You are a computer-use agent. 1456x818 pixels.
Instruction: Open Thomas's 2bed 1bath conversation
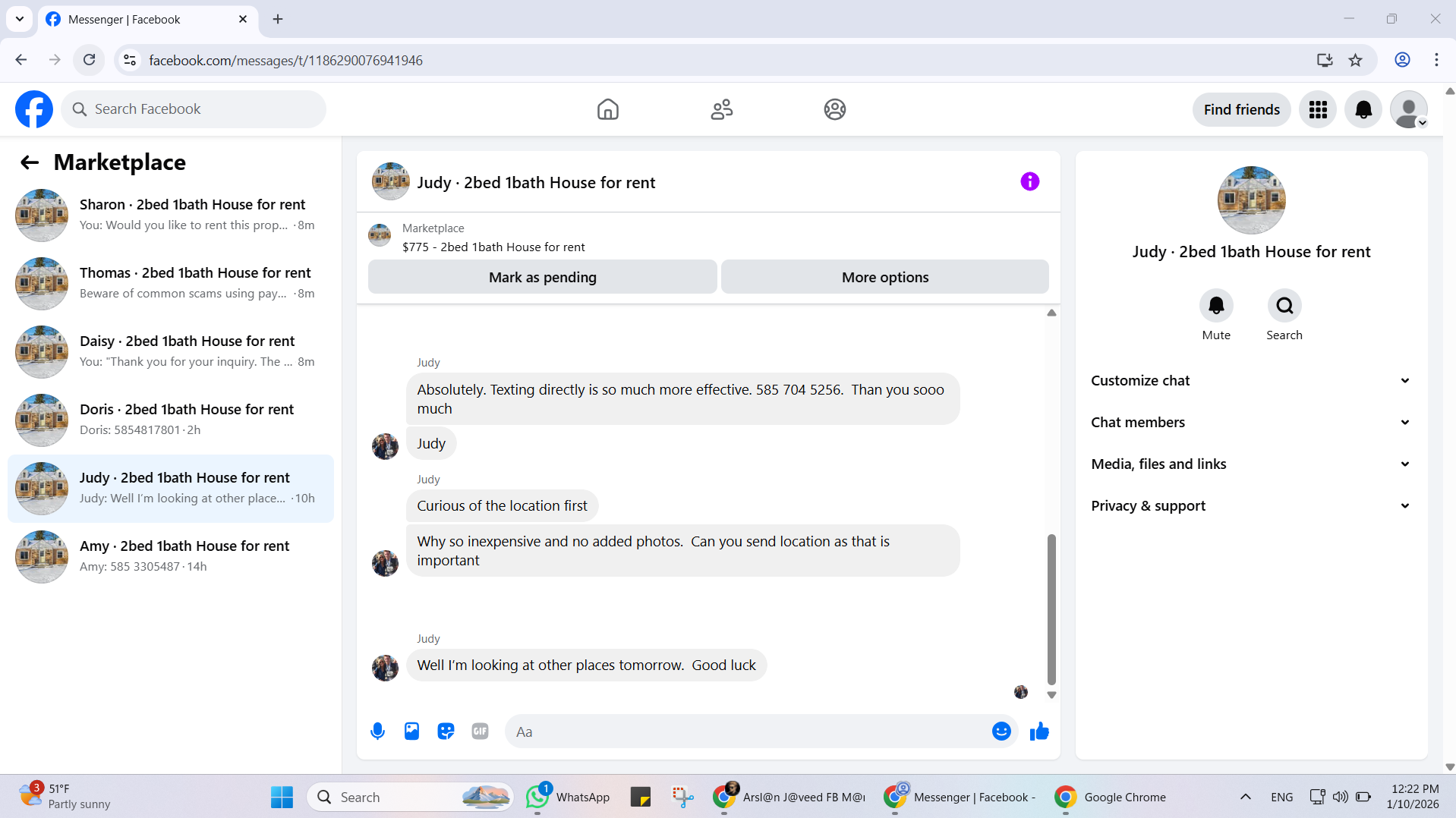click(x=171, y=284)
